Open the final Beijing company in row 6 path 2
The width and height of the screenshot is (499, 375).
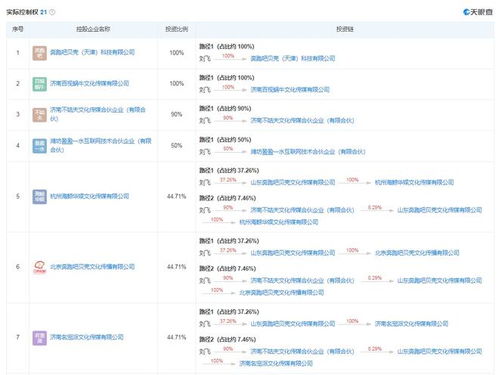[282, 292]
